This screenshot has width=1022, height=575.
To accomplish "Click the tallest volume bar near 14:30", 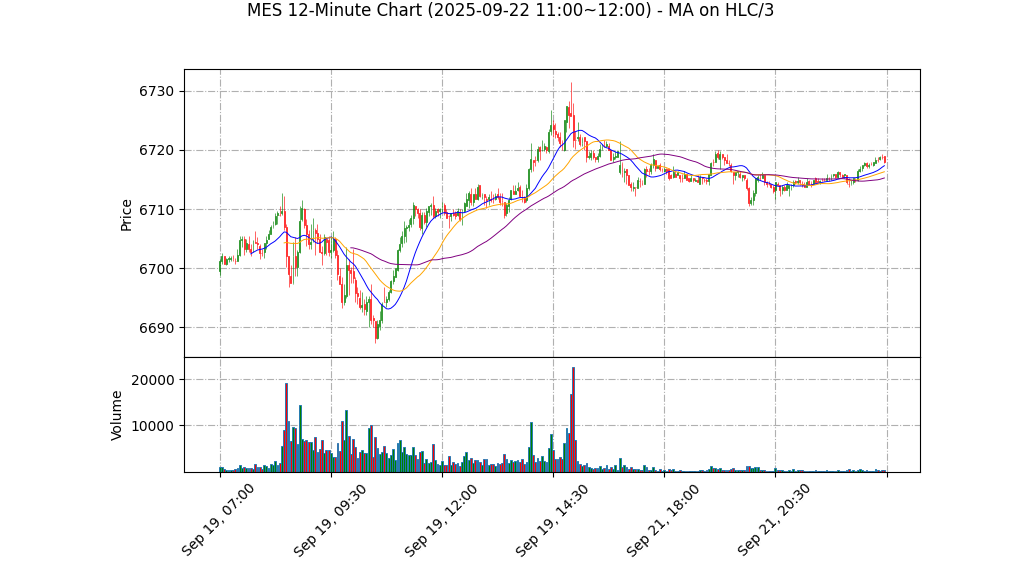I will pos(573,419).
